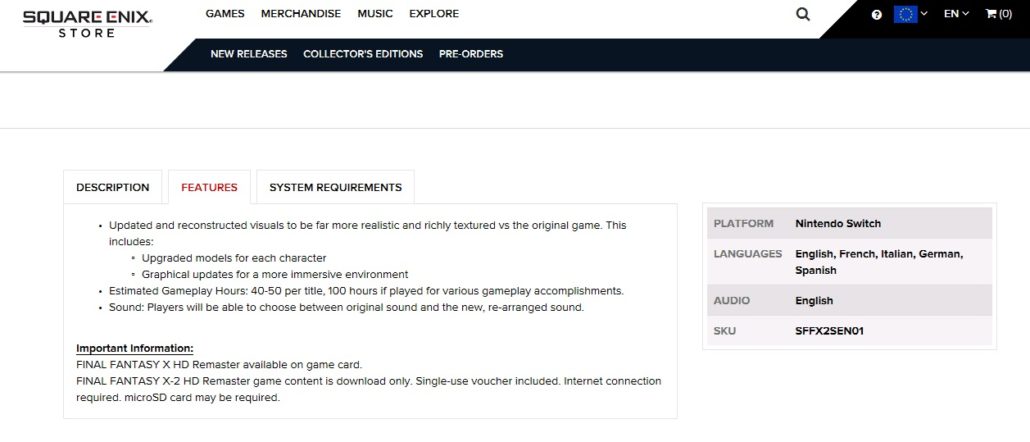The height and width of the screenshot is (442, 1030).
Task: Click the SKU value 'SFFX2SEN01'
Action: pos(829,331)
